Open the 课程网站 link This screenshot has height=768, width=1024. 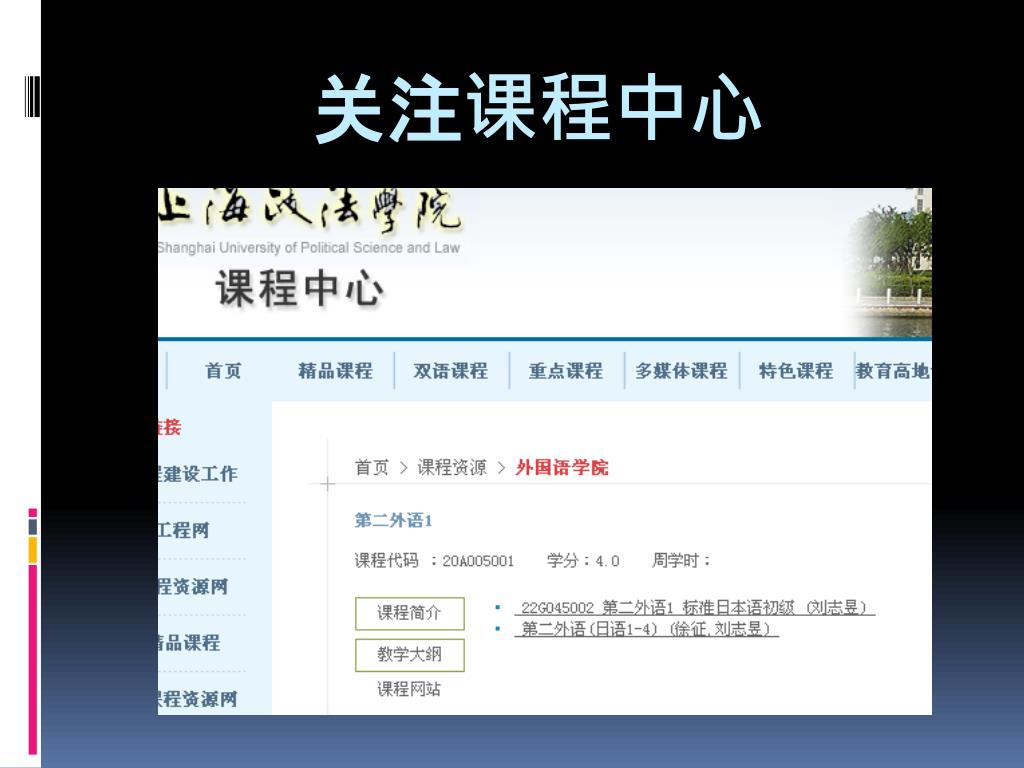(409, 689)
